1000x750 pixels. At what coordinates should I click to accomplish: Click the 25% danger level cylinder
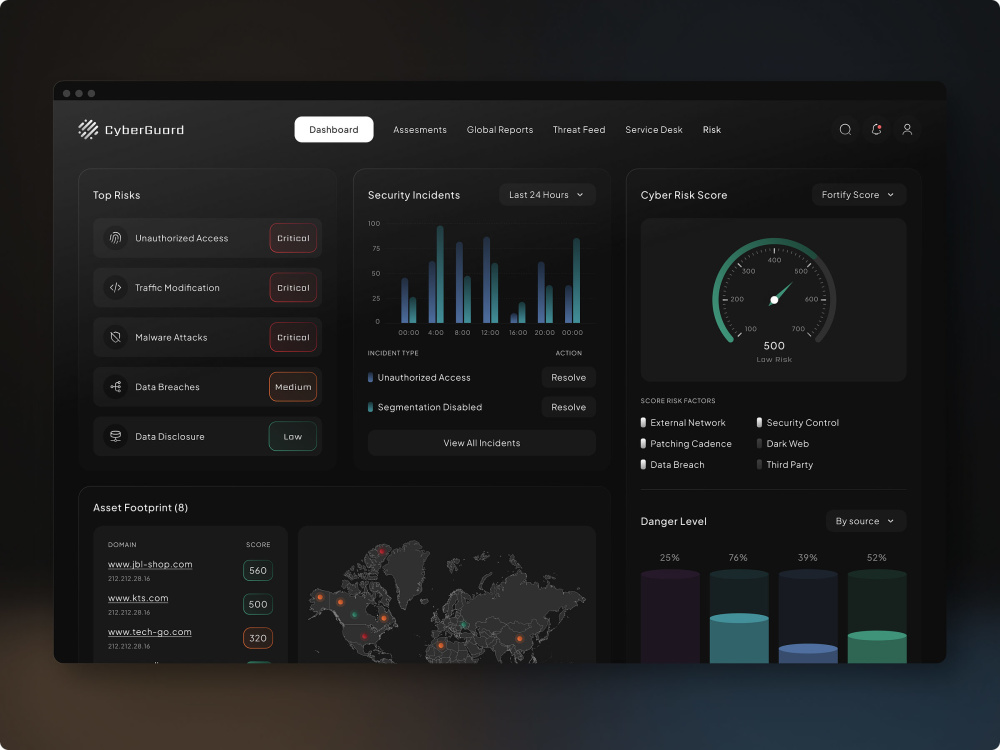(670, 616)
